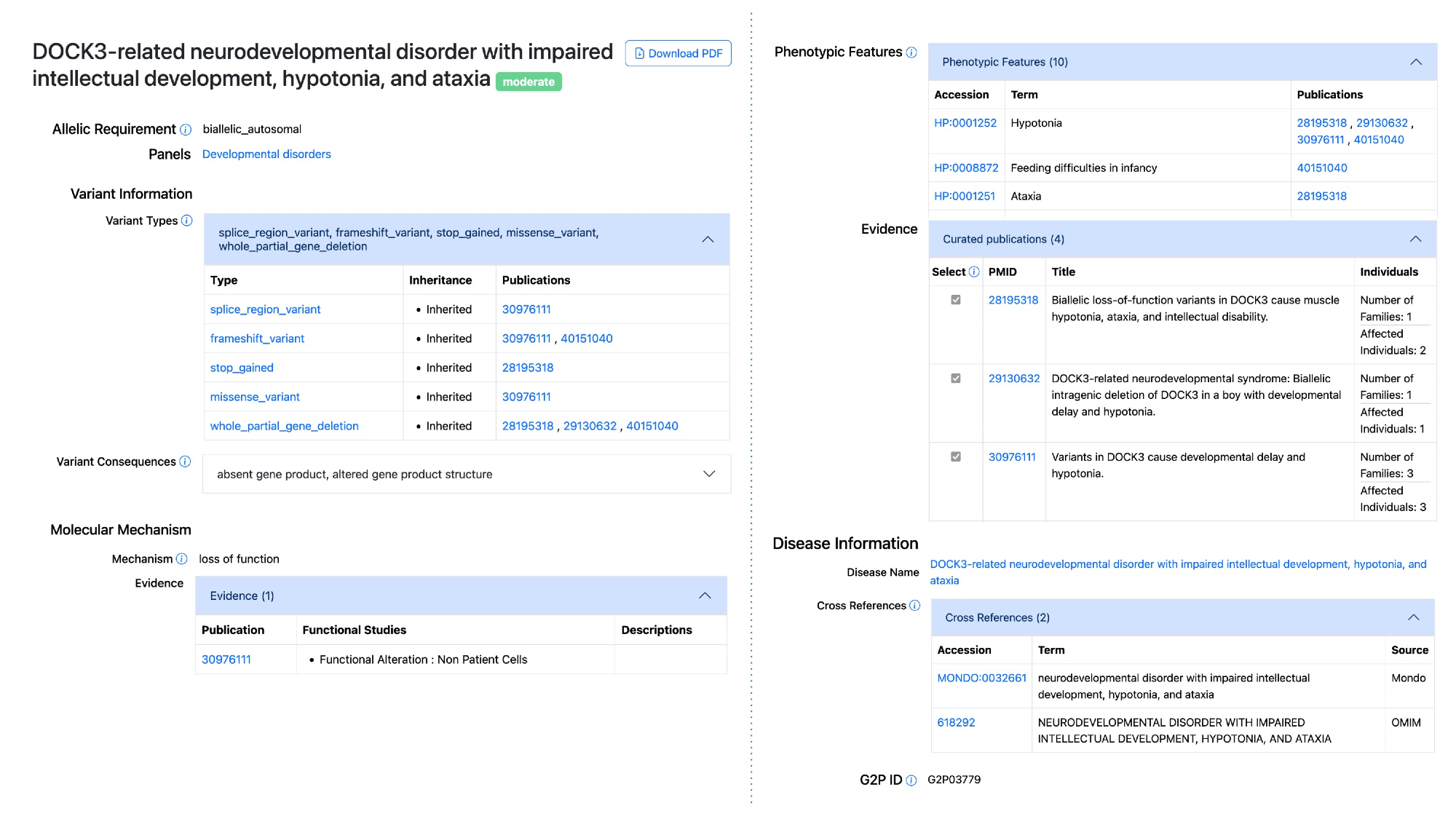Expand the Variant Consequences dropdown
Screen dimensions: 1456x819
(709, 474)
